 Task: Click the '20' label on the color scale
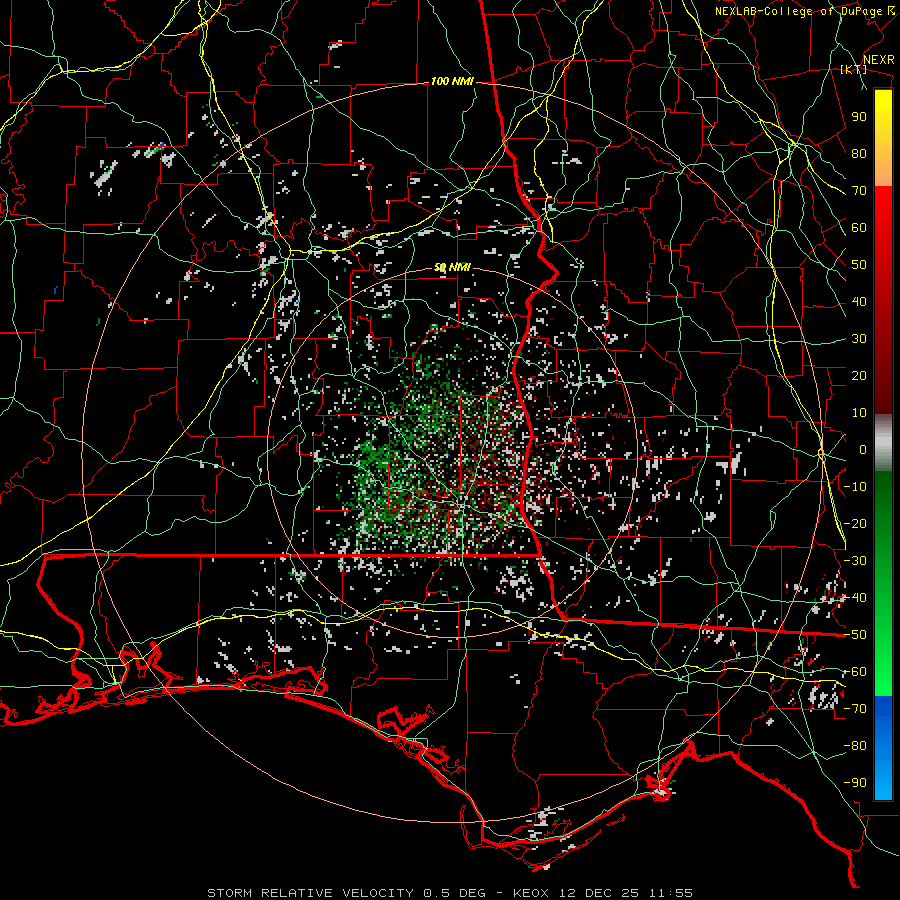pyautogui.click(x=859, y=375)
